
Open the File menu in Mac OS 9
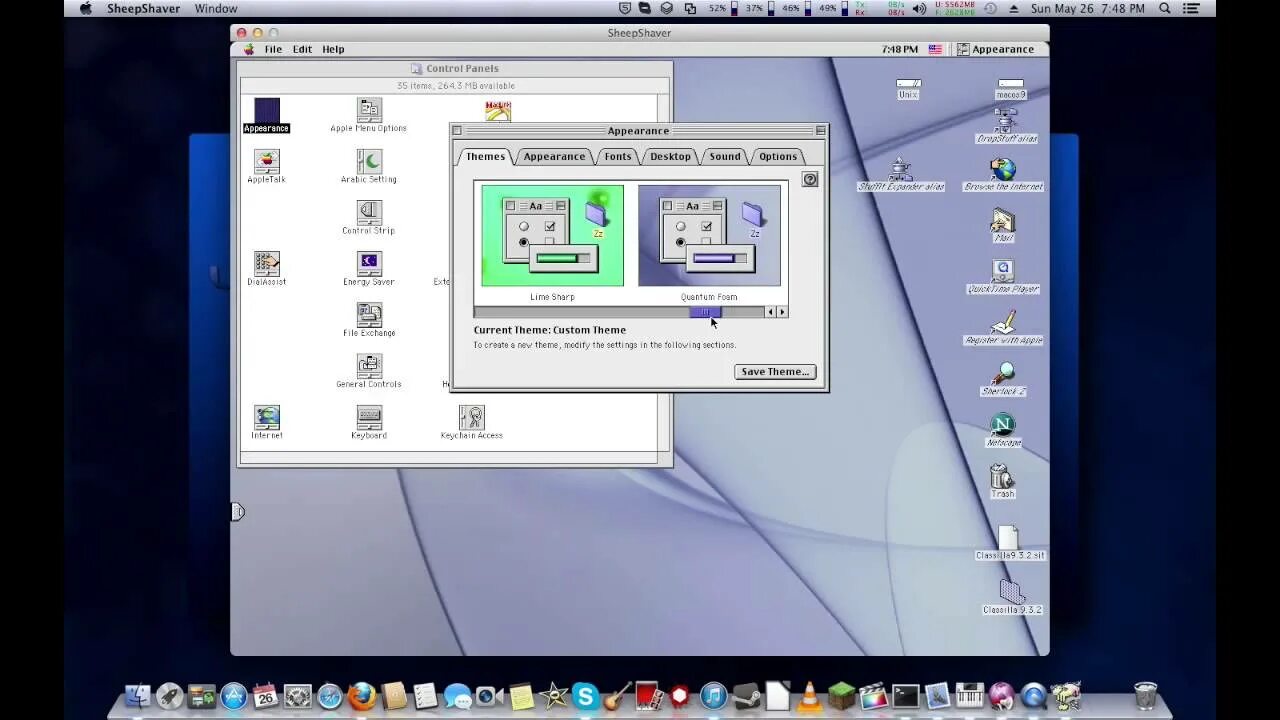tap(273, 49)
